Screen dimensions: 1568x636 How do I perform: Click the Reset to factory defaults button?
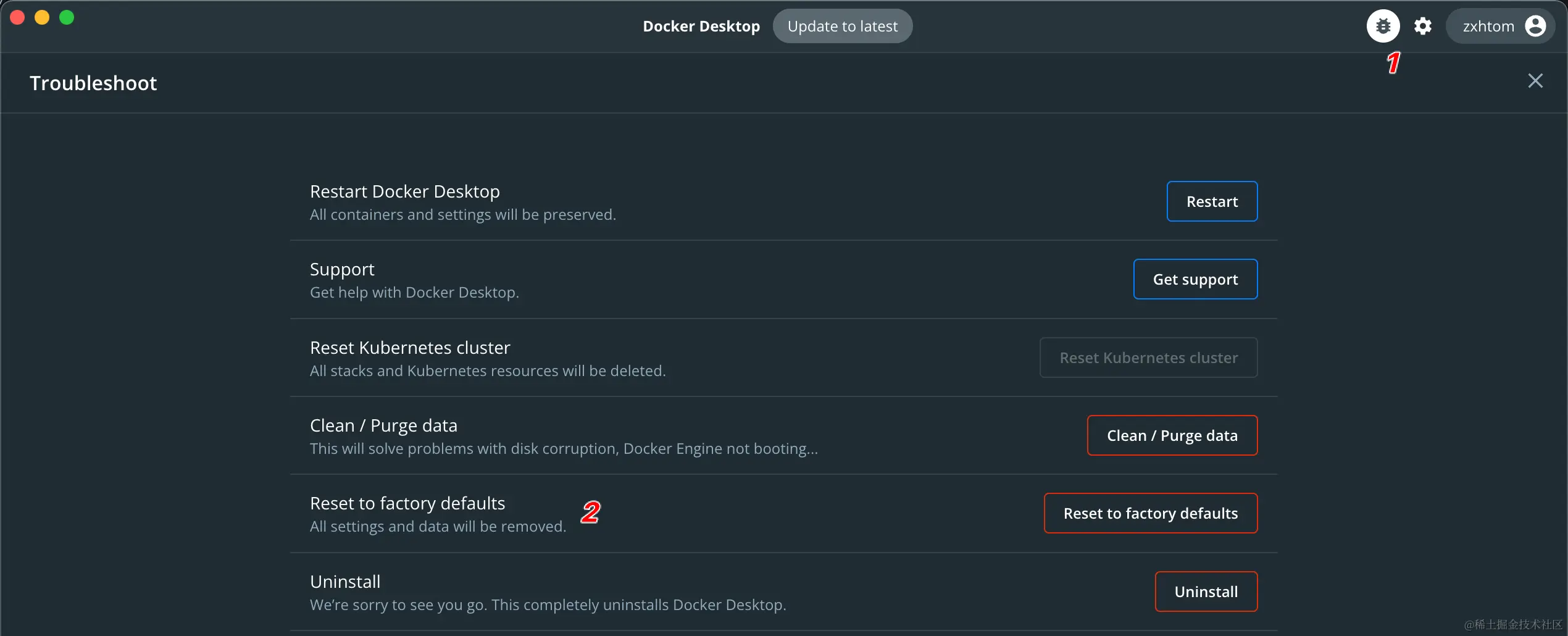1150,513
